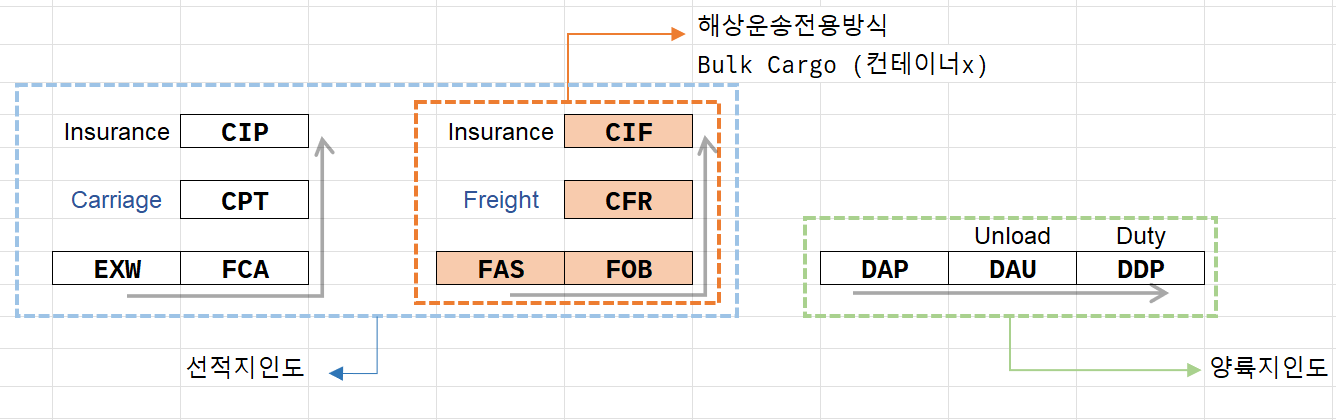Image resolution: width=1336 pixels, height=420 pixels.
Task: Click the DDP cell
Action: pos(1141,268)
